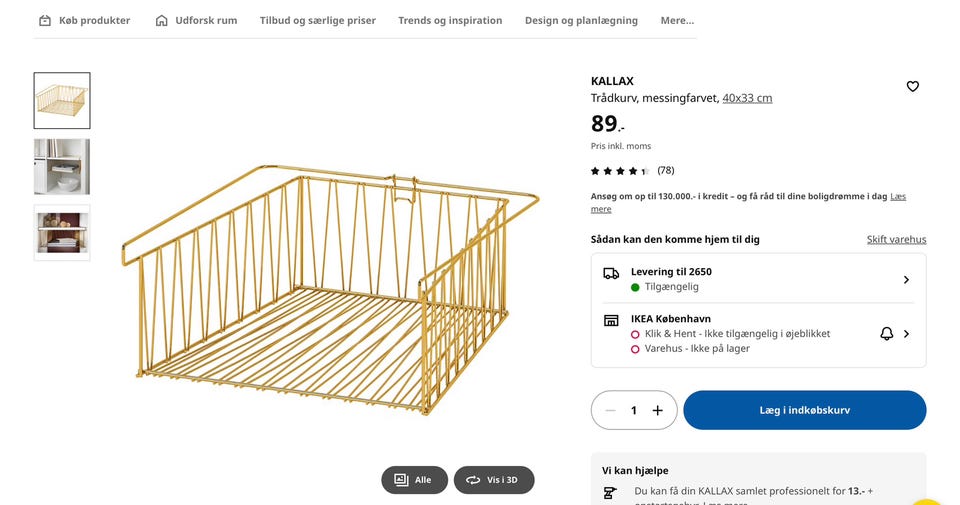The width and height of the screenshot is (960, 505).
Task: Expand IKEA København store details chevron
Action: pos(906,334)
